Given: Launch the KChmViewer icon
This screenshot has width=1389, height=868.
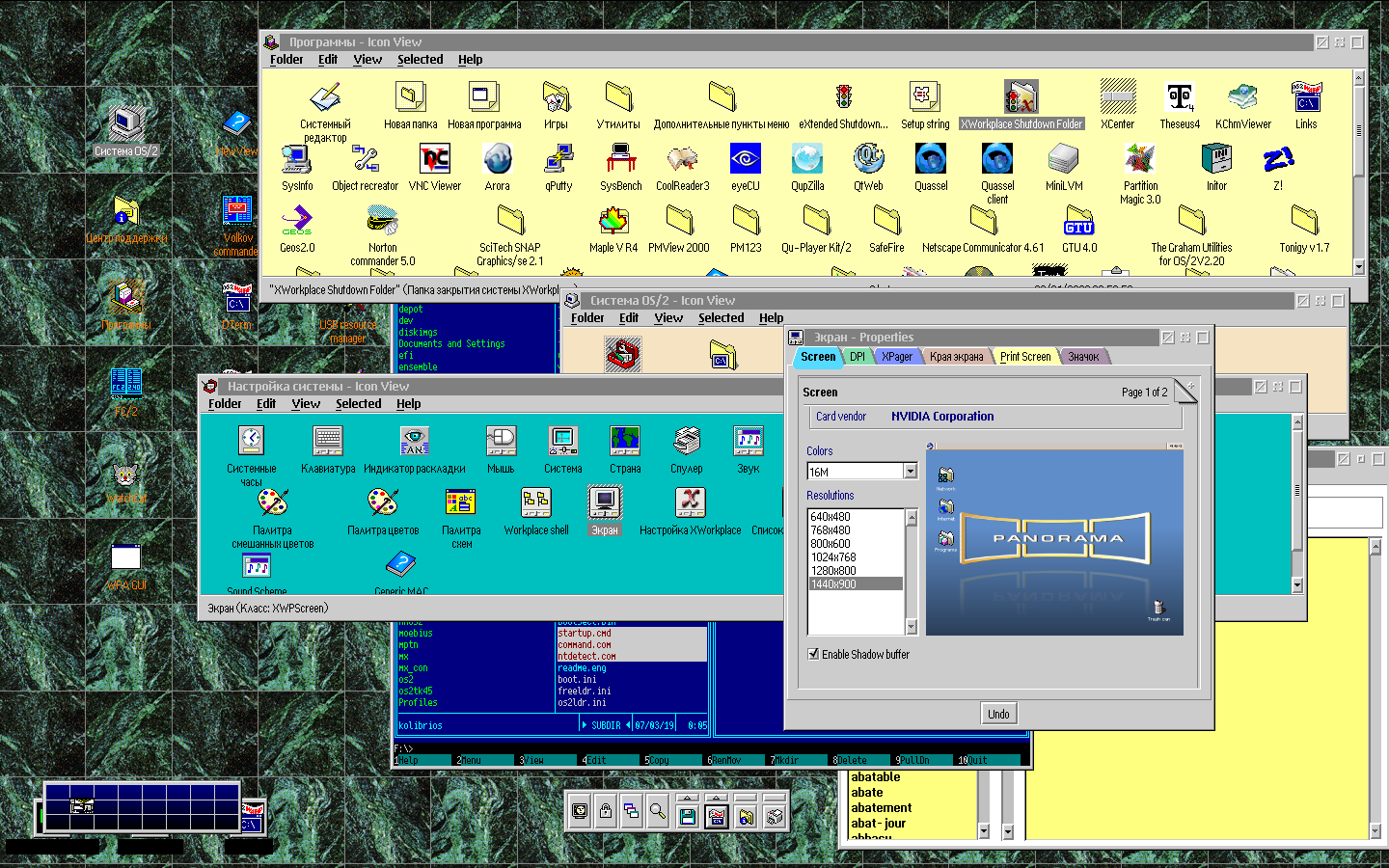Looking at the screenshot, I should pyautogui.click(x=1242, y=97).
